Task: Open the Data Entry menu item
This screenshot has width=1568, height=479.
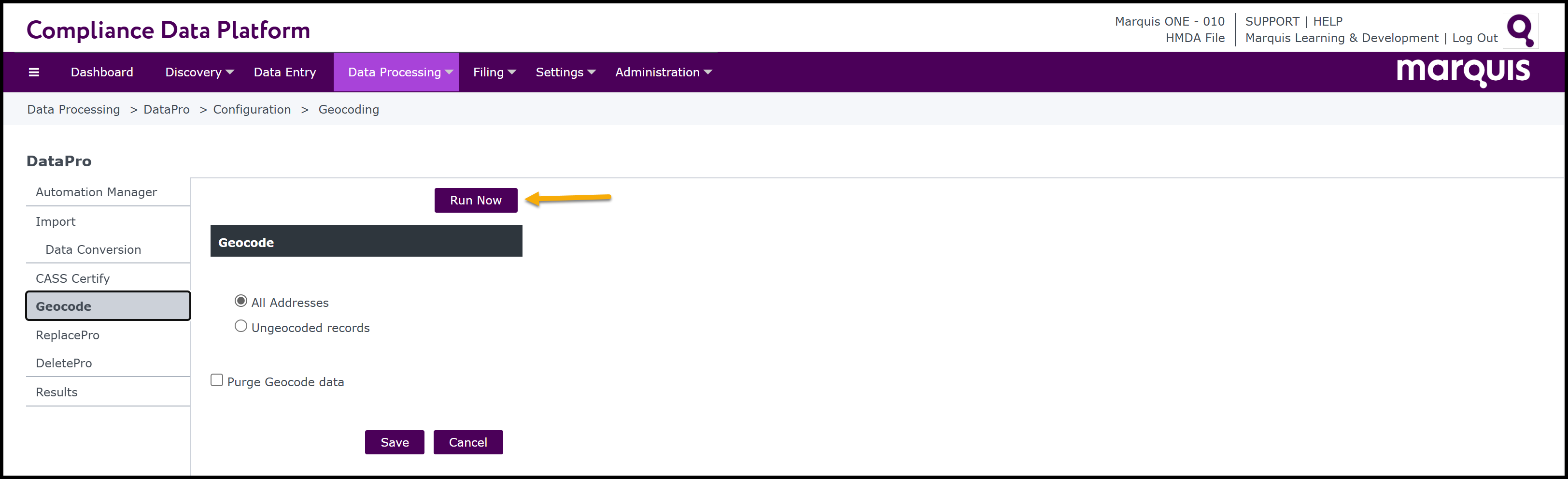Action: [x=284, y=73]
